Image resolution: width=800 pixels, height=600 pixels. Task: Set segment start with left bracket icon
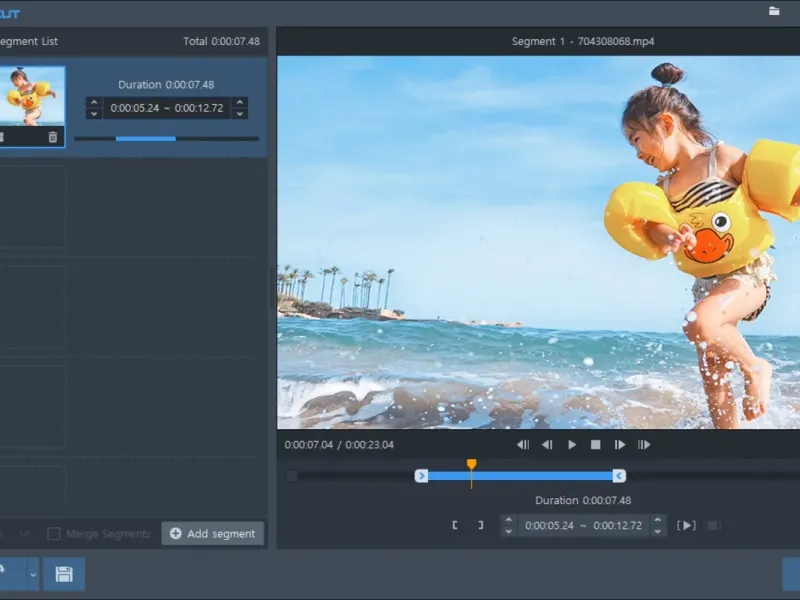click(x=455, y=525)
